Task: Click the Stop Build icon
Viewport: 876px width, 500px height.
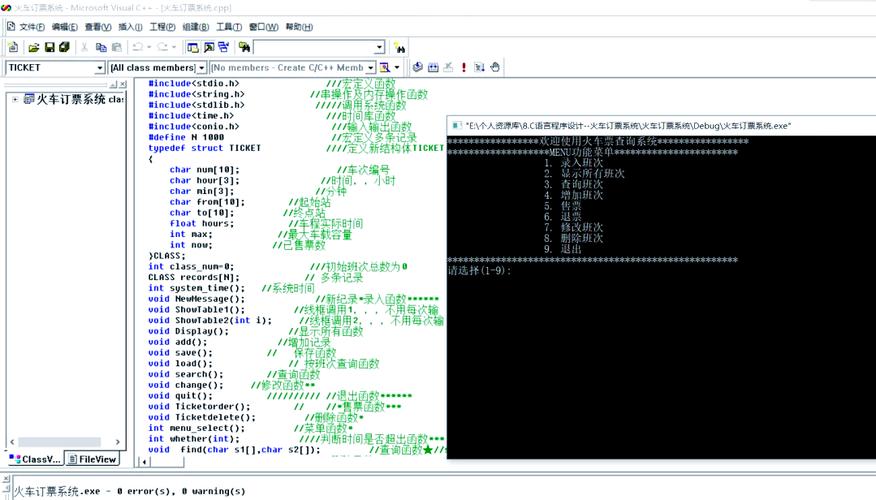Action: point(448,68)
